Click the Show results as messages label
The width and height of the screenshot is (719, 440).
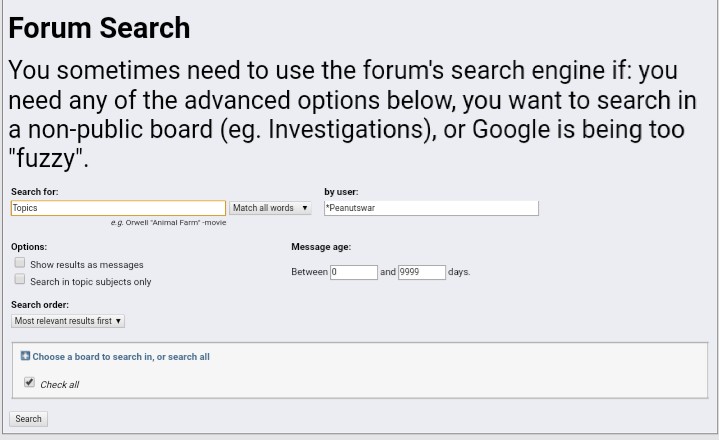pyautogui.click(x=87, y=265)
